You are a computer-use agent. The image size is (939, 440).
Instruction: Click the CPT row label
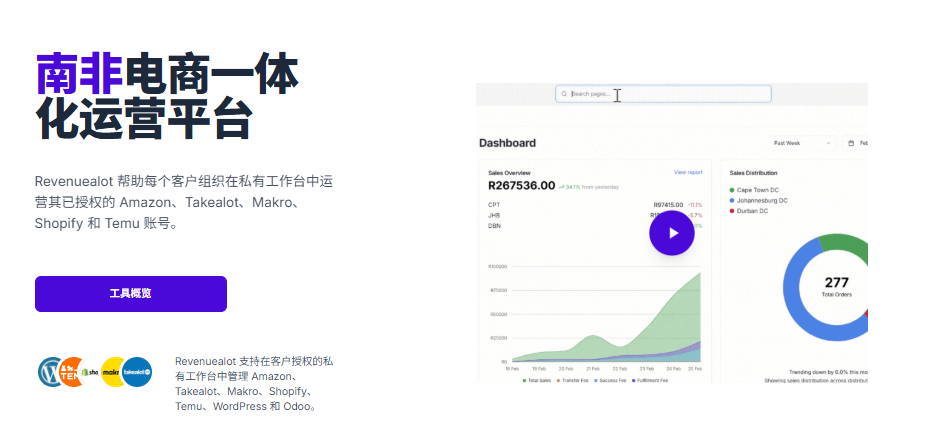point(494,205)
